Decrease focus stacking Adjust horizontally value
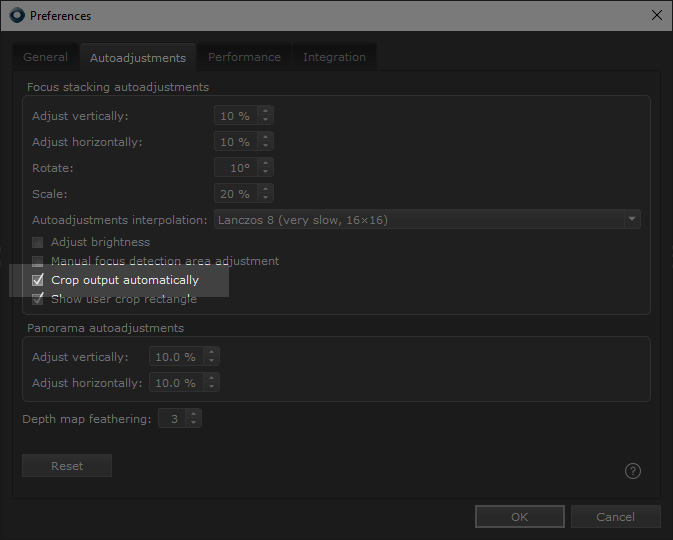The width and height of the screenshot is (673, 540). coord(265,147)
